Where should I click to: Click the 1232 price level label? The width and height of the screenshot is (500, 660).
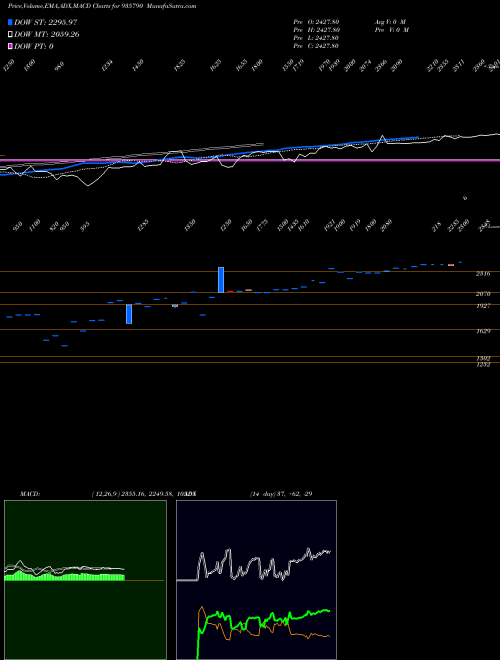tap(483, 365)
